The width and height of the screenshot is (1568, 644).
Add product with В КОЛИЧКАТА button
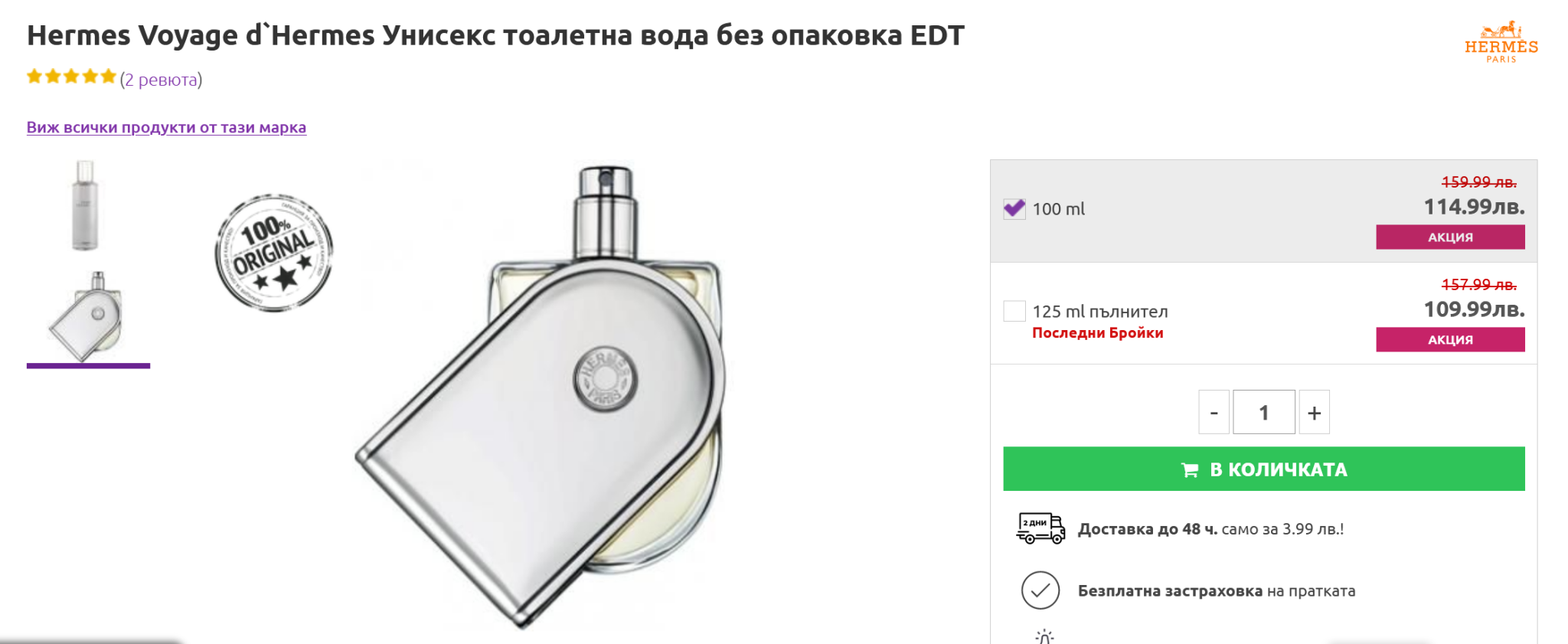point(1264,469)
